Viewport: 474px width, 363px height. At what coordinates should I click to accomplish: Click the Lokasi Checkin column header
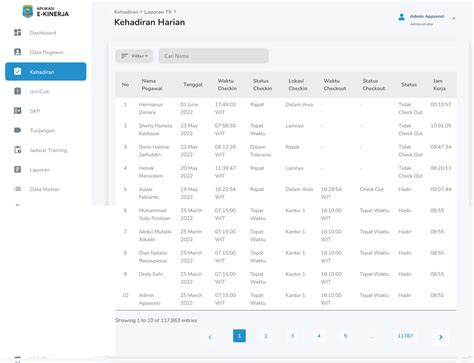coord(298,85)
